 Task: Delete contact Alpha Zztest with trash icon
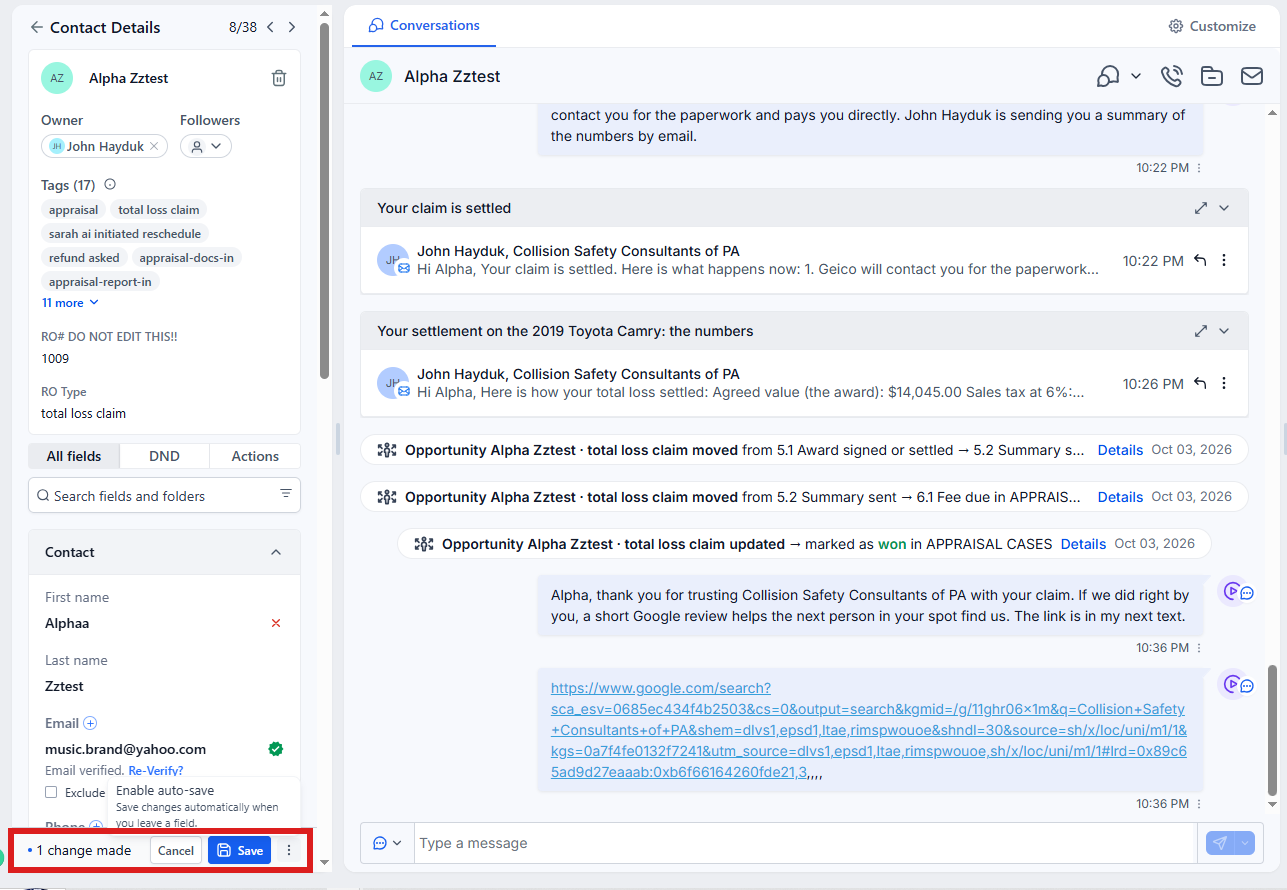point(279,78)
